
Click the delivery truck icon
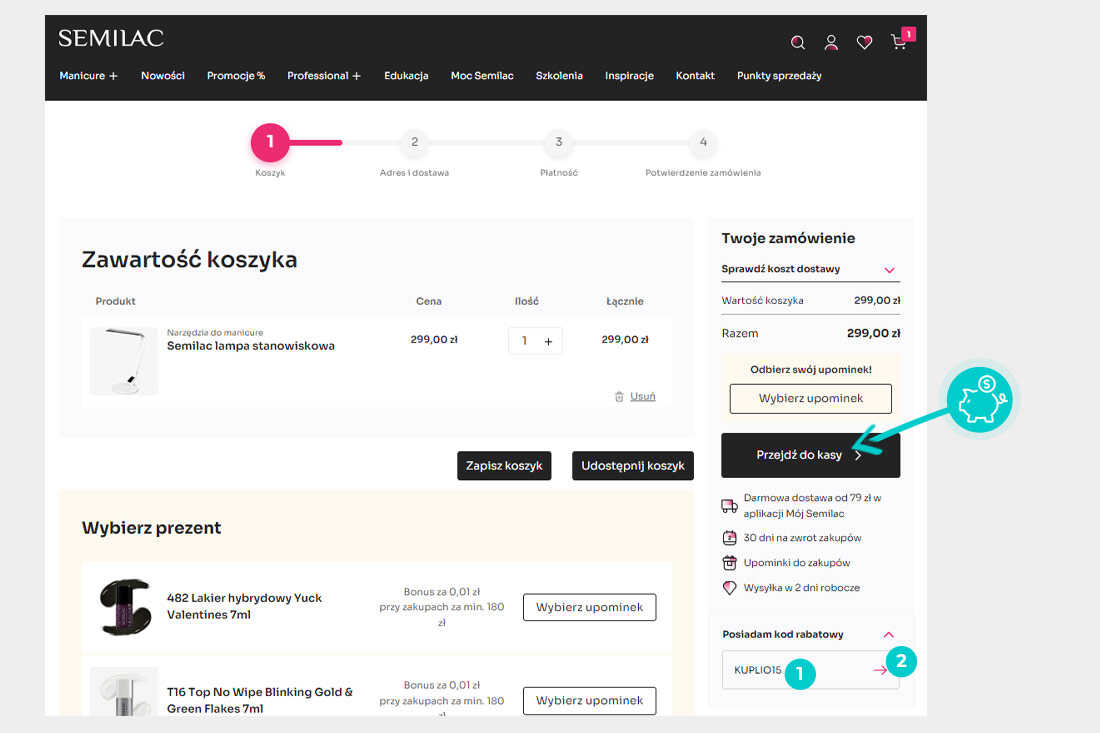point(730,506)
